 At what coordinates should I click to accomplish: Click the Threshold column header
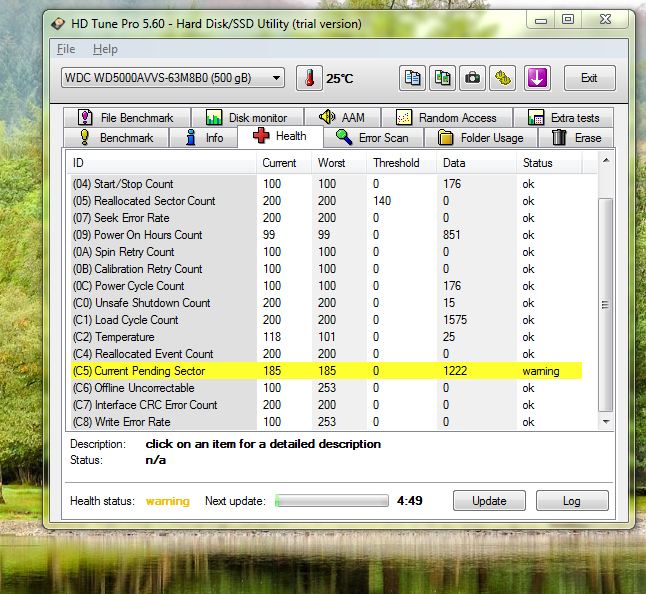pos(401,163)
